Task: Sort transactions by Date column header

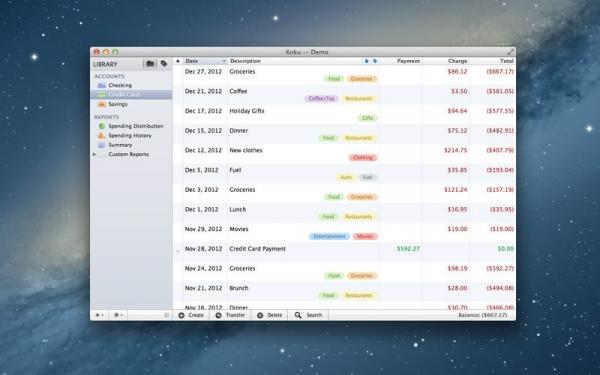Action: coord(205,61)
